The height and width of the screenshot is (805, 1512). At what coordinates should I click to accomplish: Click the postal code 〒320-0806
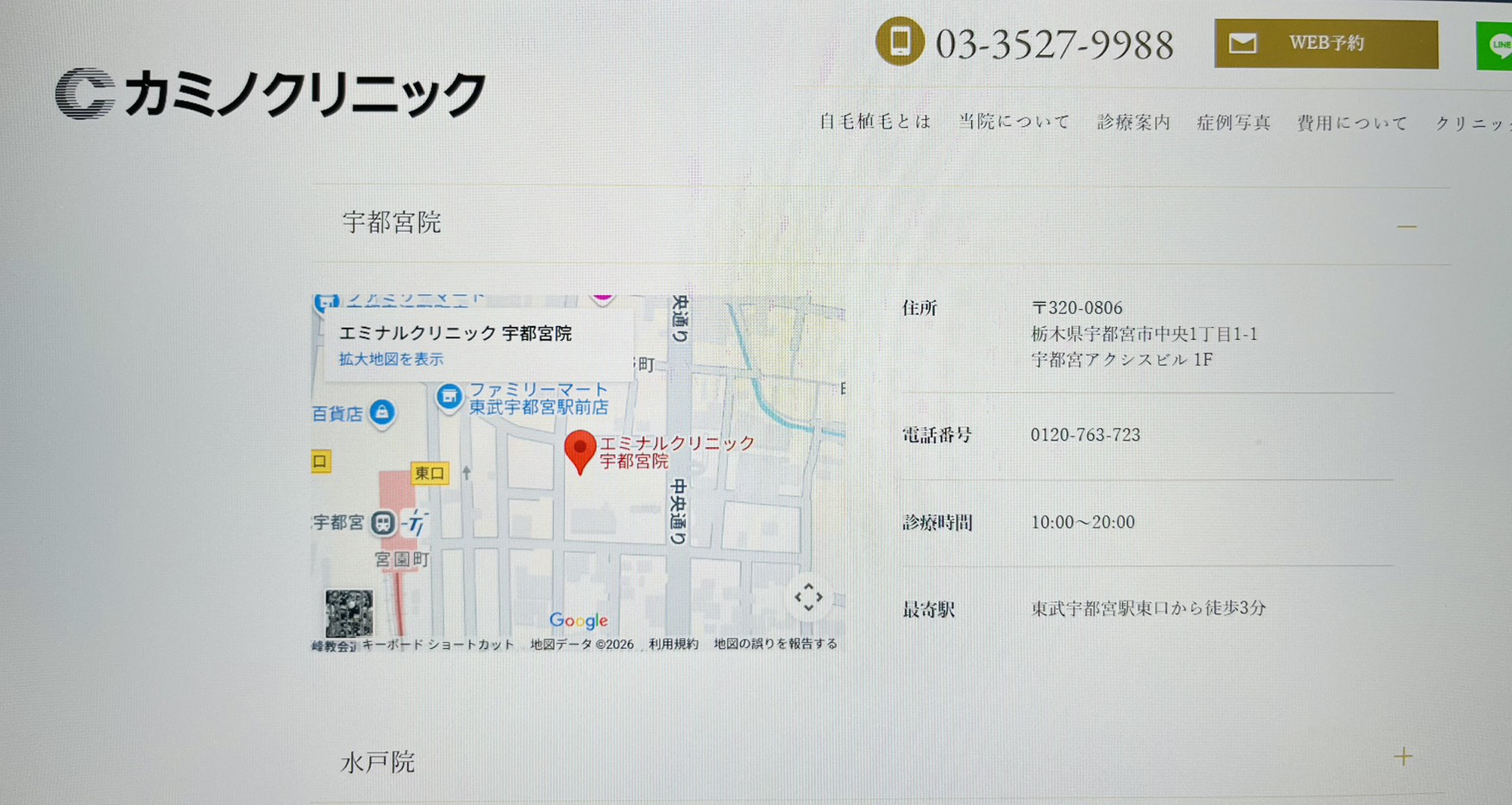coord(1077,308)
